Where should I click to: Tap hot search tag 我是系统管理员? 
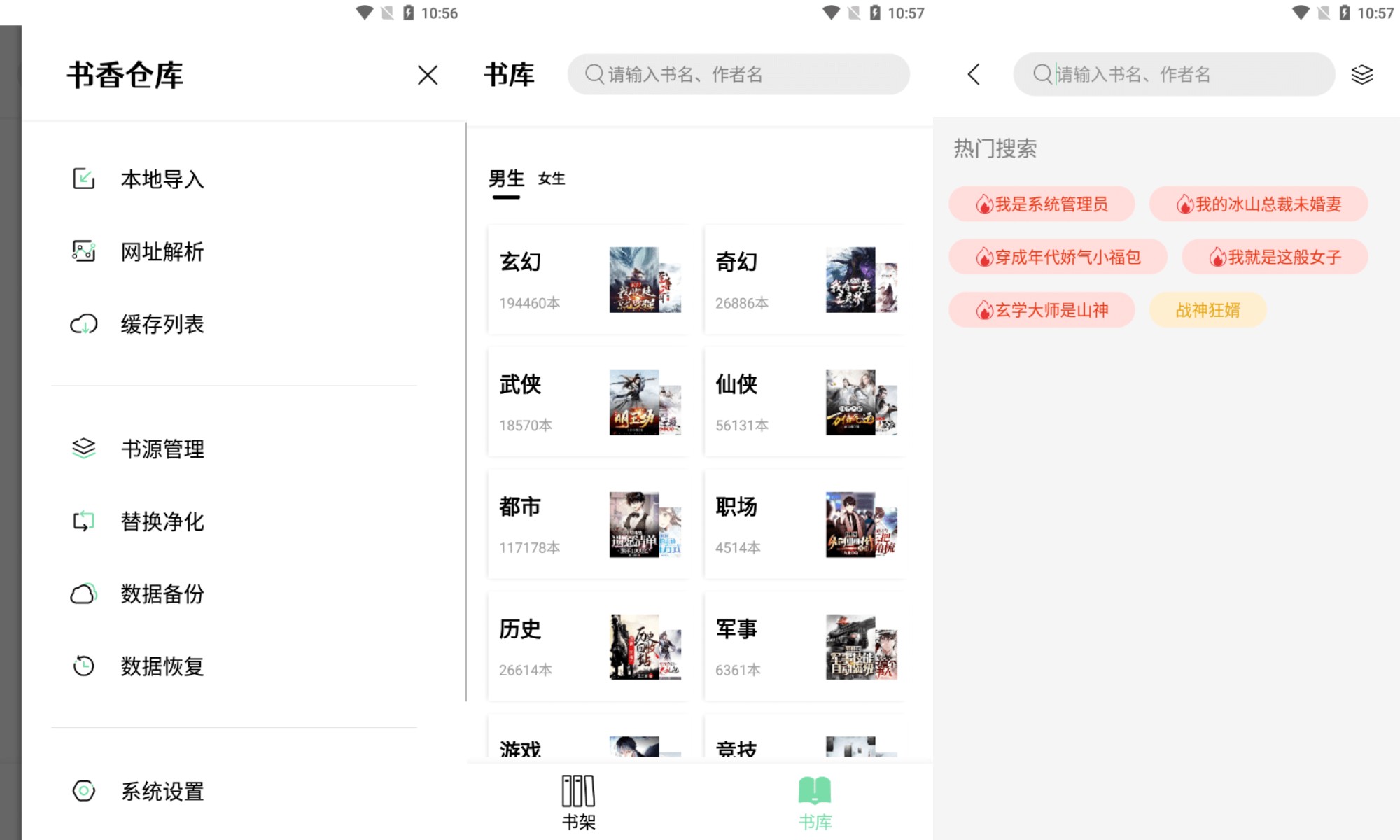pyautogui.click(x=1042, y=204)
